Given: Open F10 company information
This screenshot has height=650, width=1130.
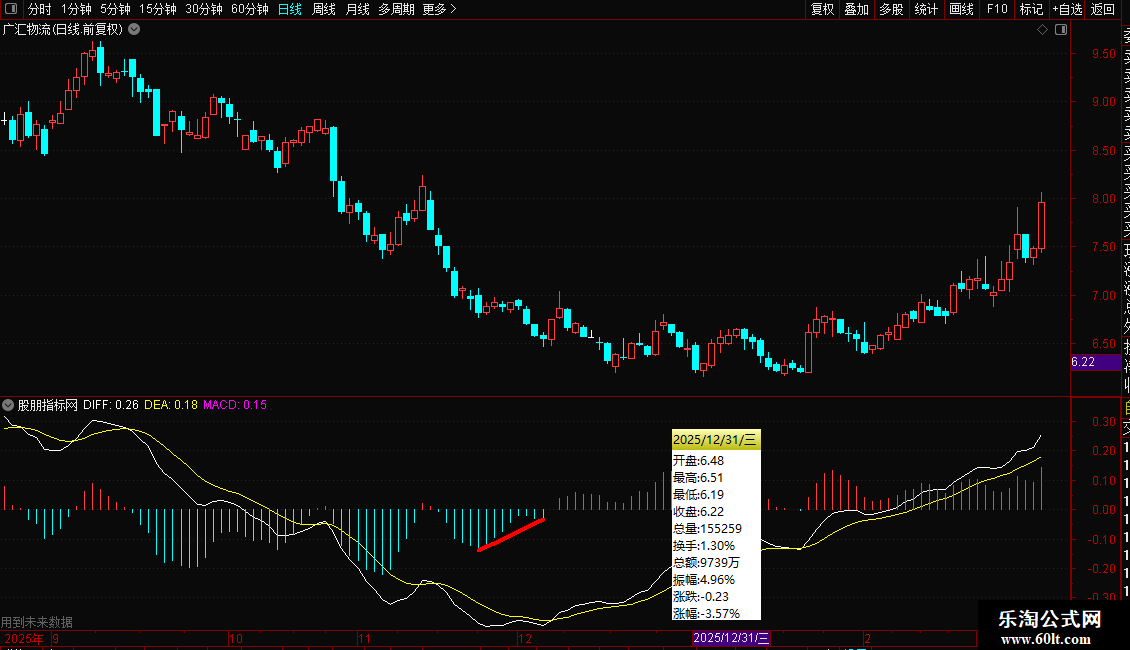Looking at the screenshot, I should pos(997,9).
